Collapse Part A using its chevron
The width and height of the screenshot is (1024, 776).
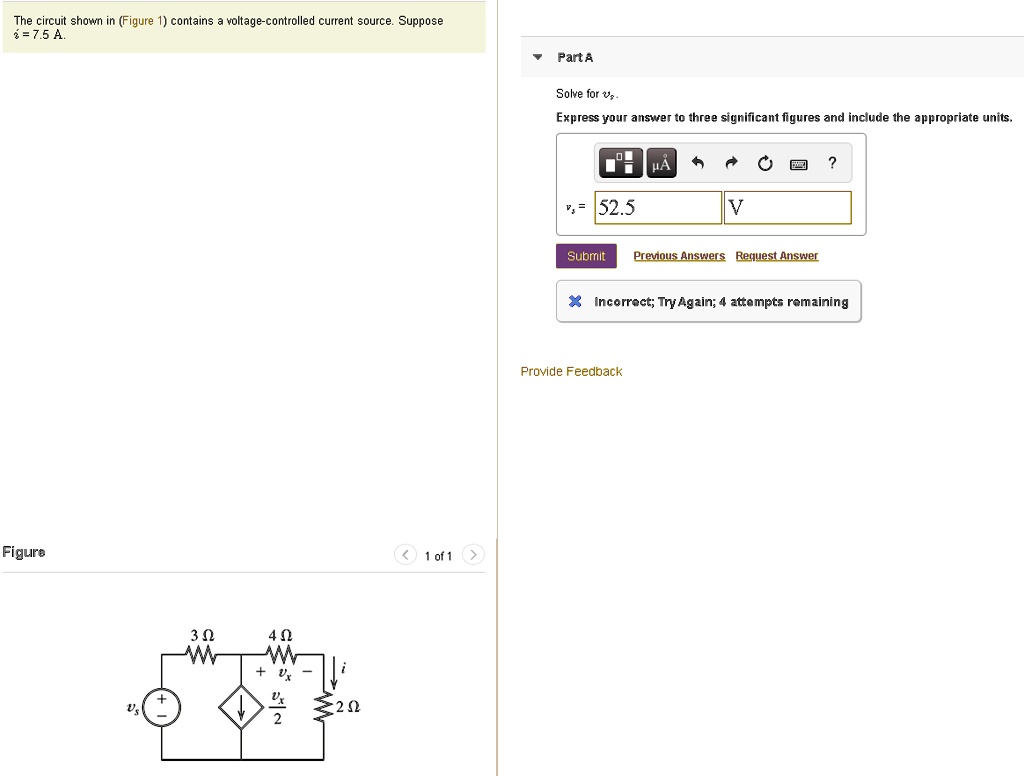[537, 57]
